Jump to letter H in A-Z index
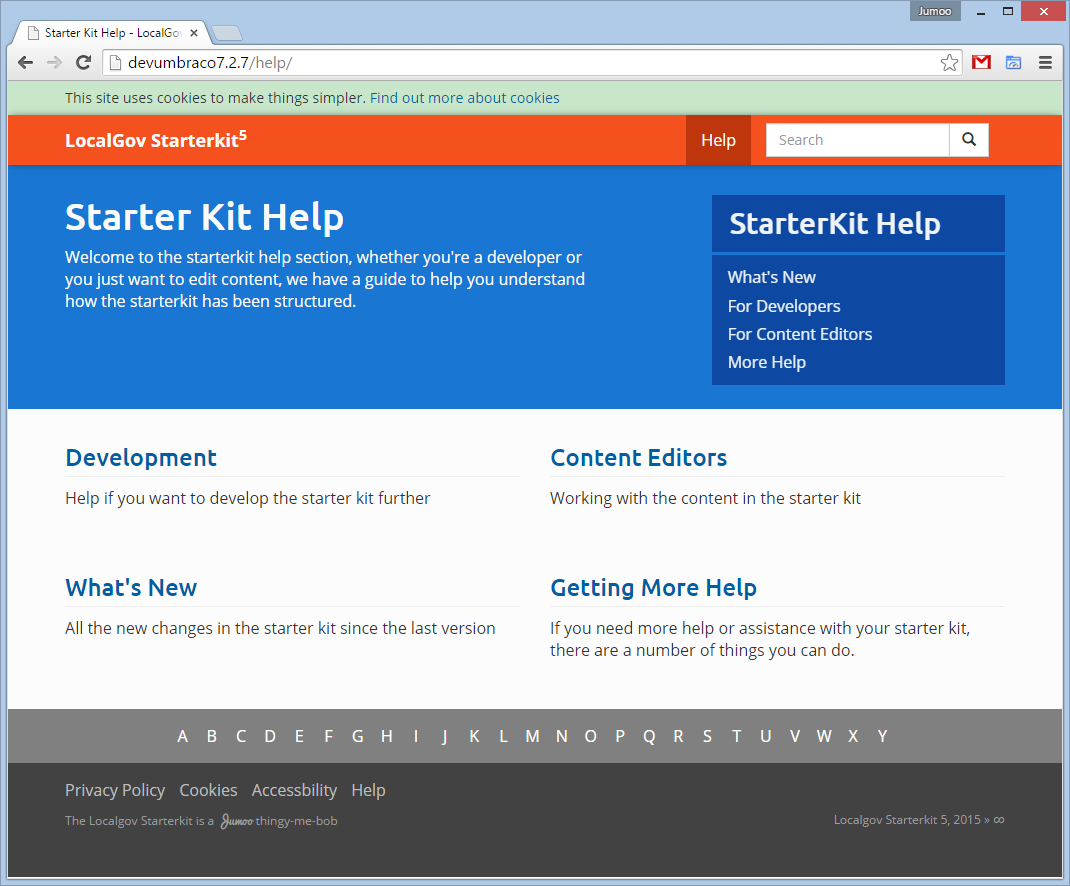This screenshot has width=1070, height=886. [x=387, y=737]
